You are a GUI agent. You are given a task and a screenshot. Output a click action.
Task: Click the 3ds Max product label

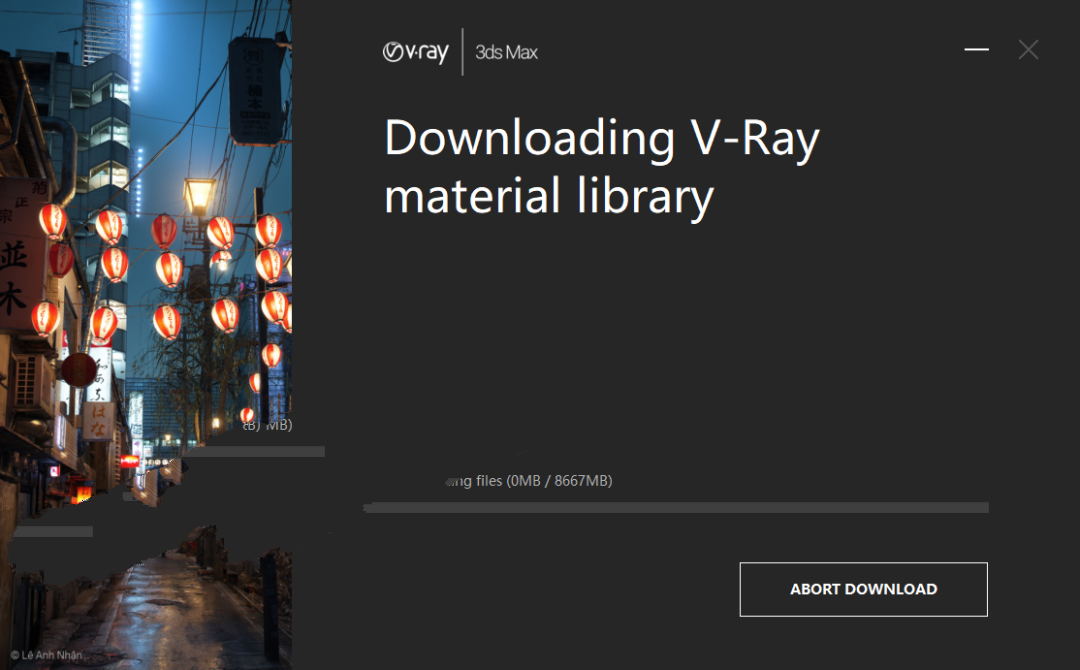tap(506, 52)
